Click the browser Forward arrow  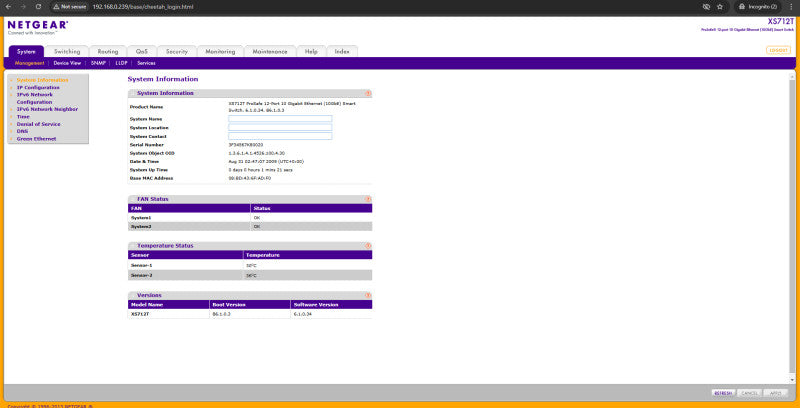click(23, 7)
